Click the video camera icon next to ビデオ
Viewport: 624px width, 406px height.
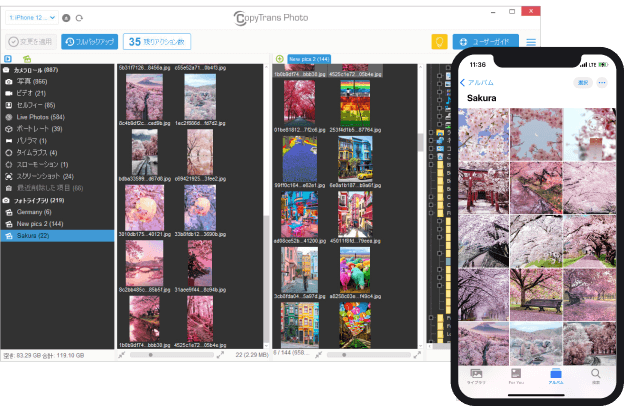pos(8,93)
